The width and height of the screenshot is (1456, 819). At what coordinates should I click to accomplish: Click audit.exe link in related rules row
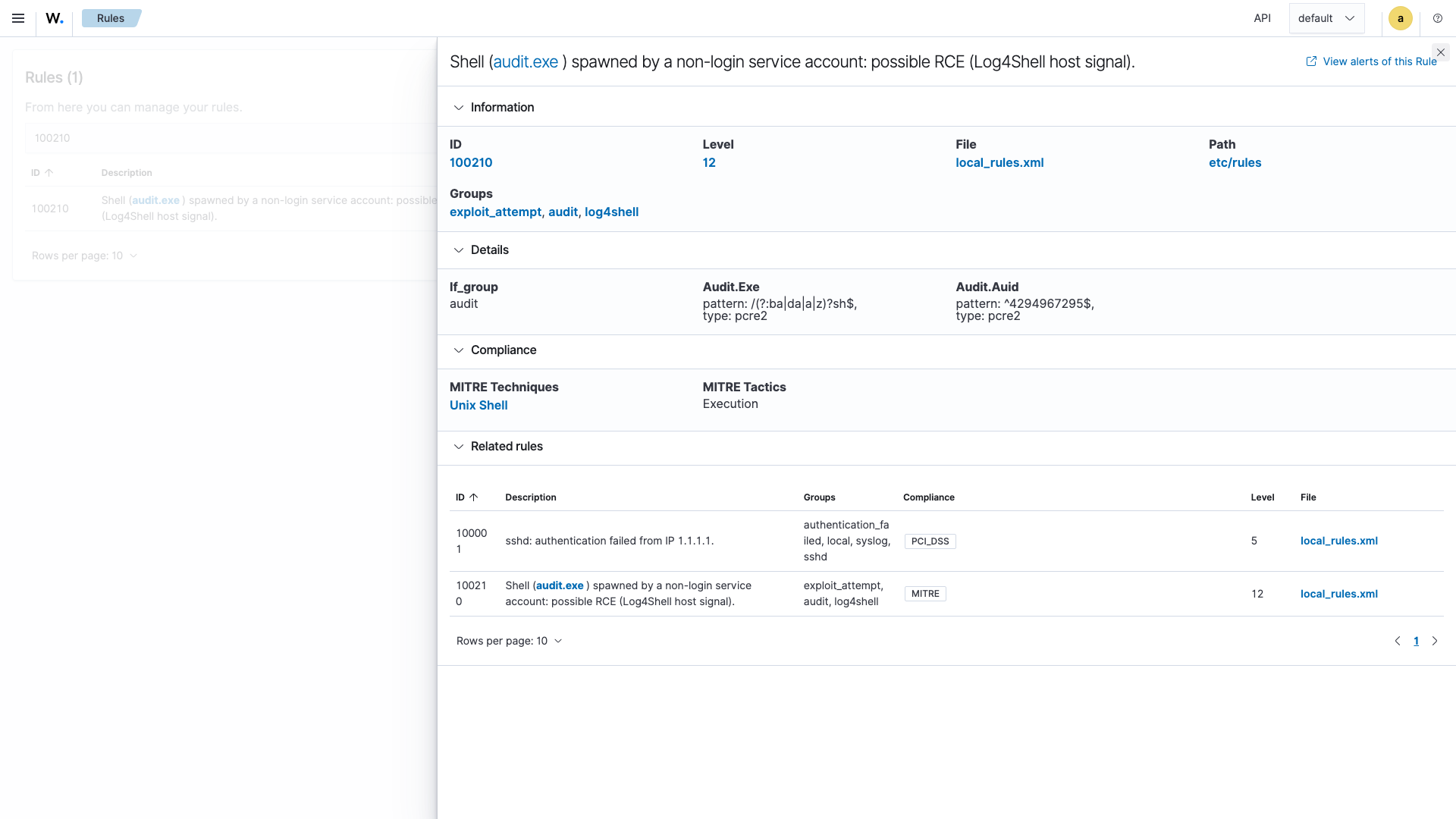[560, 585]
